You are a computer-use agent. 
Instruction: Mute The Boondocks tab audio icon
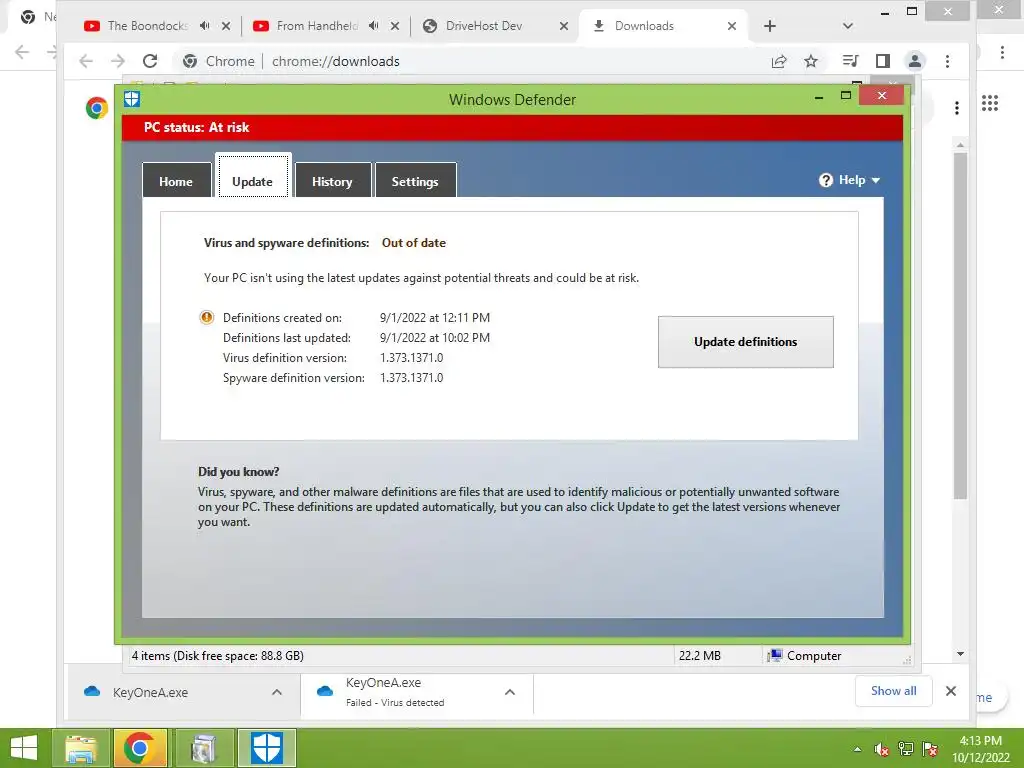coord(205,25)
